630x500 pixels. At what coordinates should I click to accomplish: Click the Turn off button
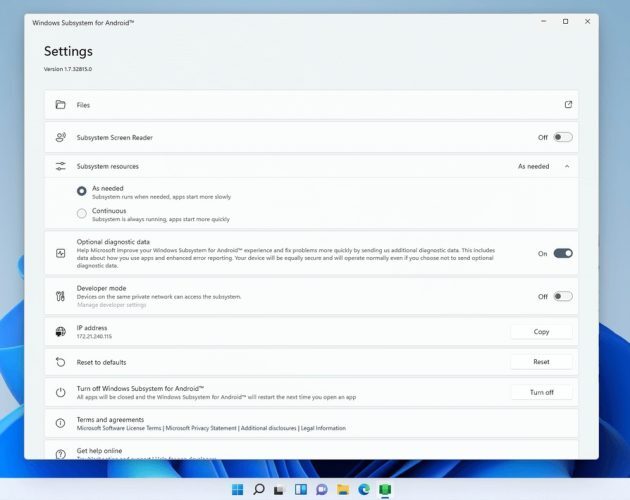coord(541,392)
